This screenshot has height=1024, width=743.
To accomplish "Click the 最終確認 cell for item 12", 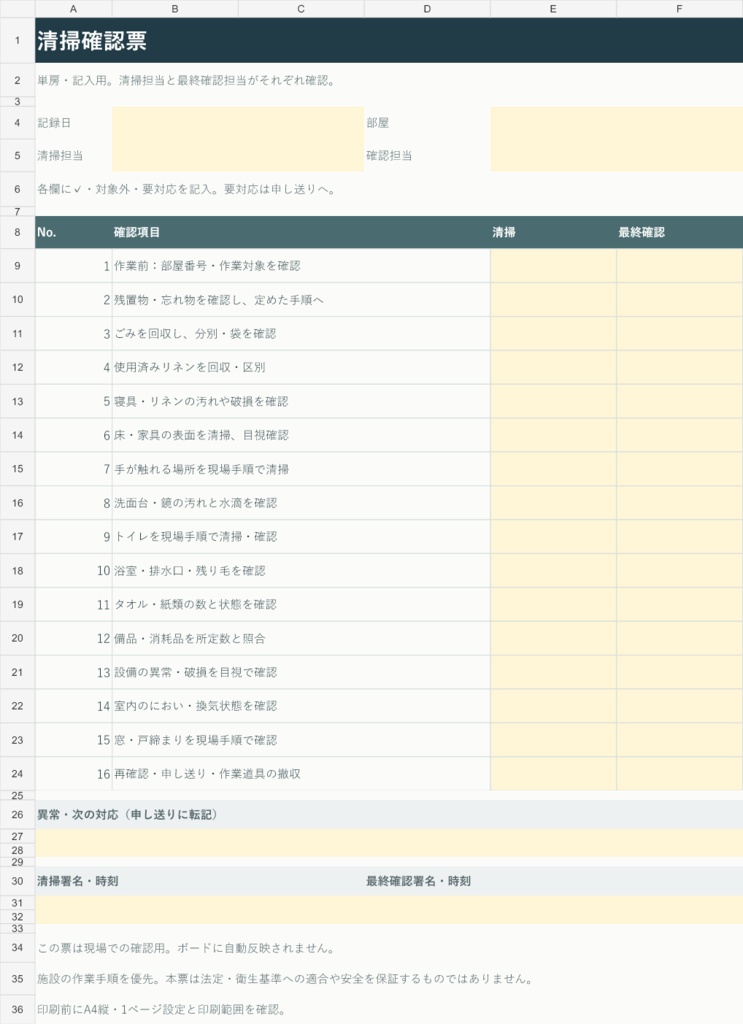I will click(x=679, y=638).
